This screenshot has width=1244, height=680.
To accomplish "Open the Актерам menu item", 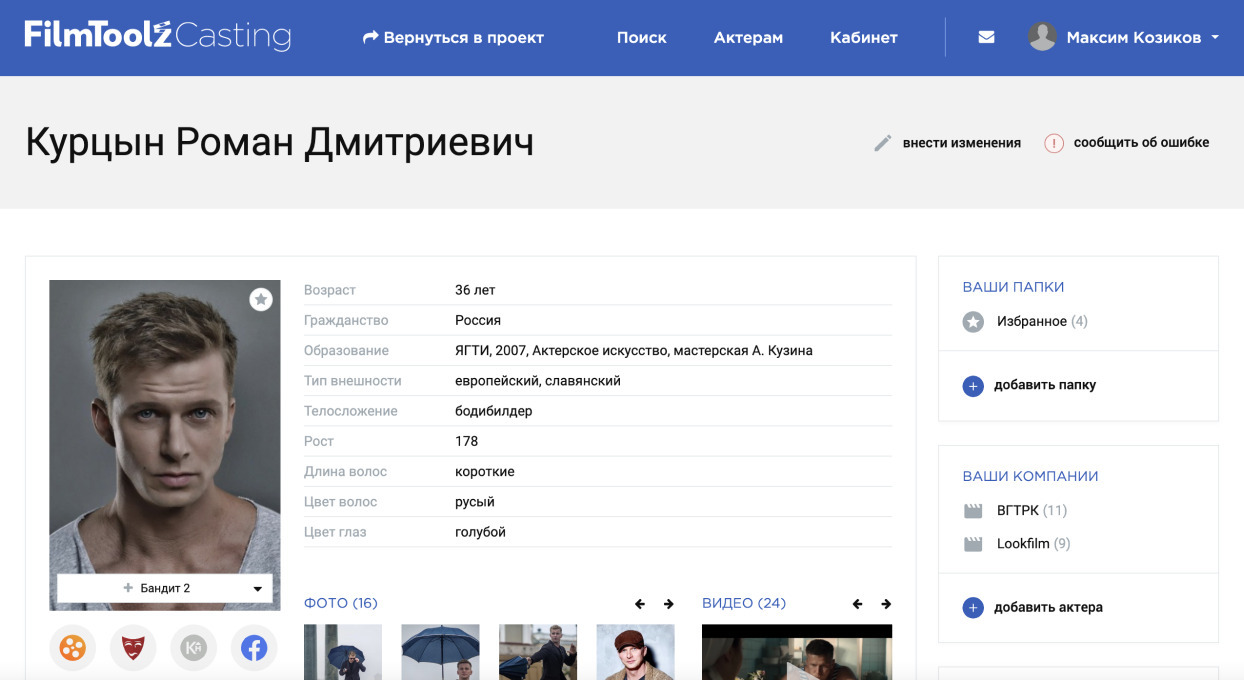I will coord(748,38).
